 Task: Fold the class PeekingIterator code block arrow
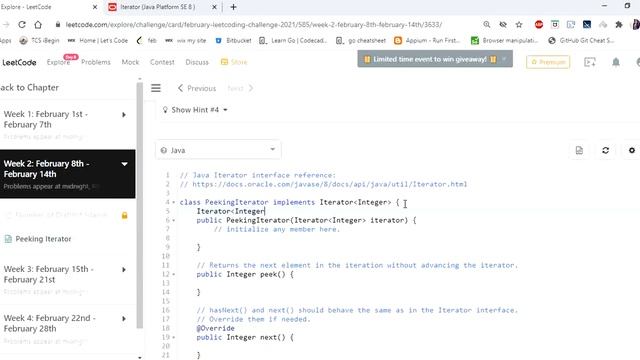pos(174,202)
